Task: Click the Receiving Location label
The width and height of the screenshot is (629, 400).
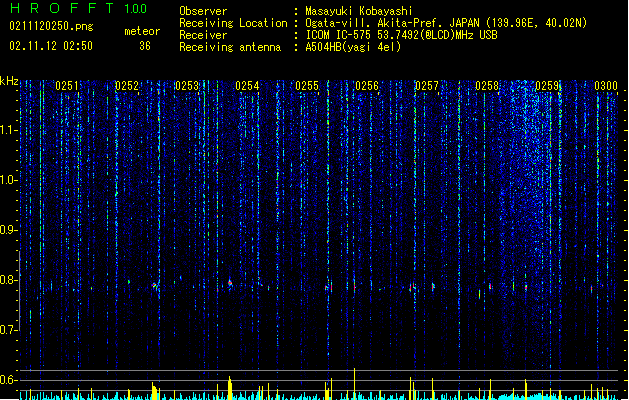Action: [x=233, y=23]
